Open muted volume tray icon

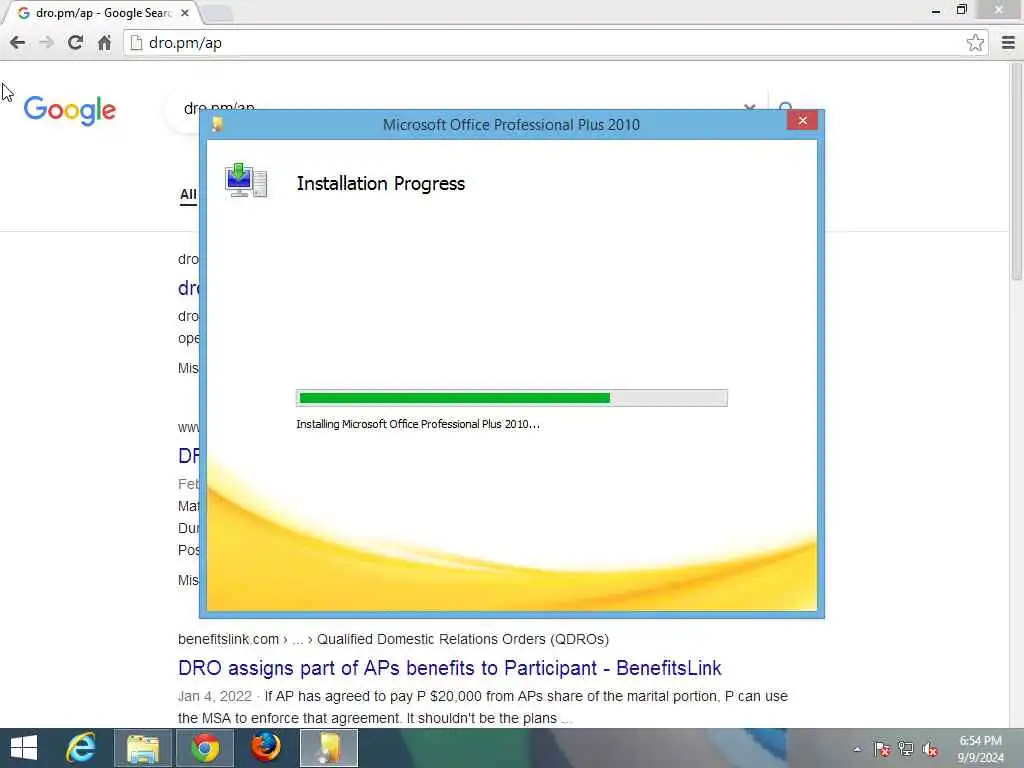(930, 749)
